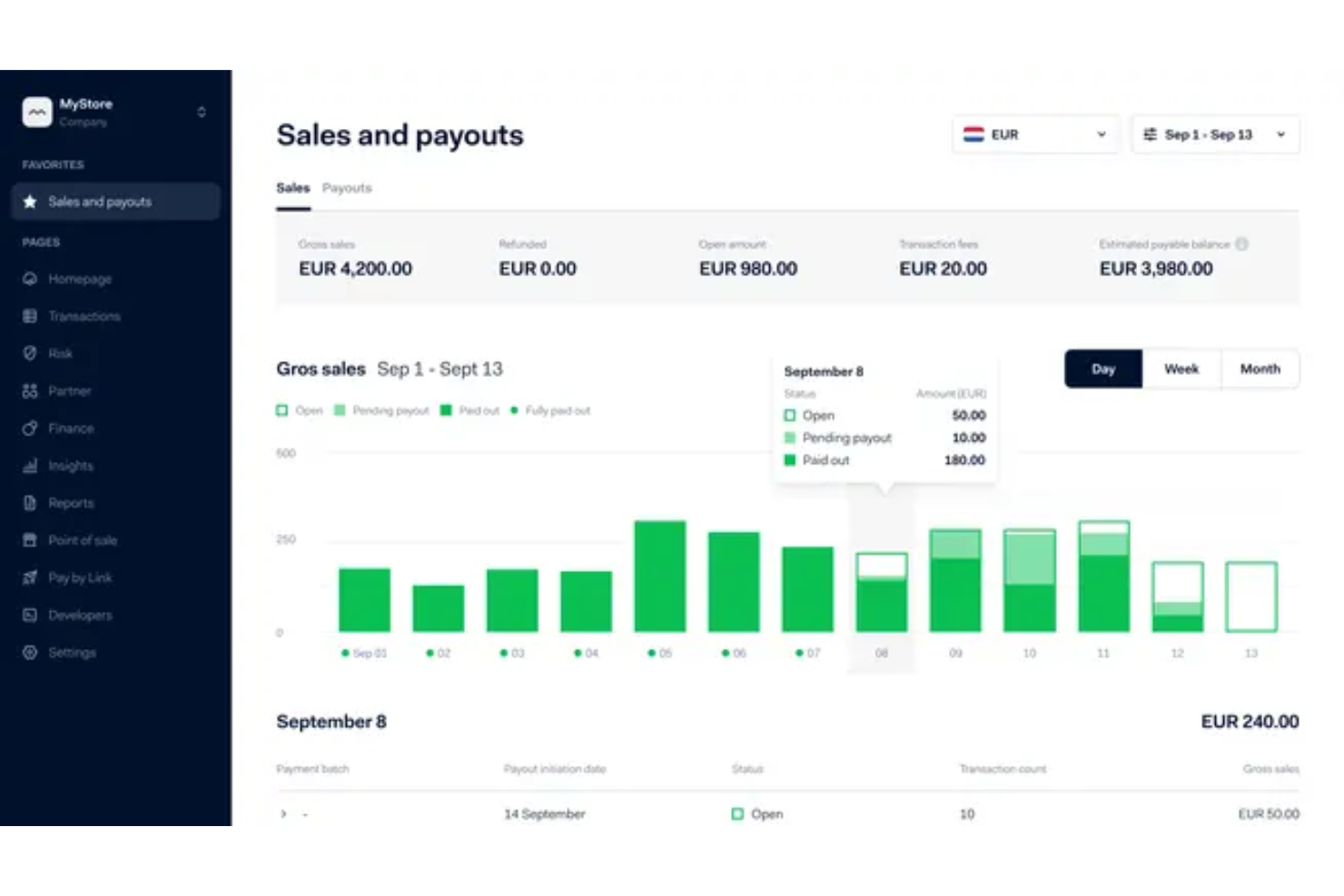This screenshot has width=1344, height=896.
Task: Select the Point of sale icon
Action: tap(31, 539)
